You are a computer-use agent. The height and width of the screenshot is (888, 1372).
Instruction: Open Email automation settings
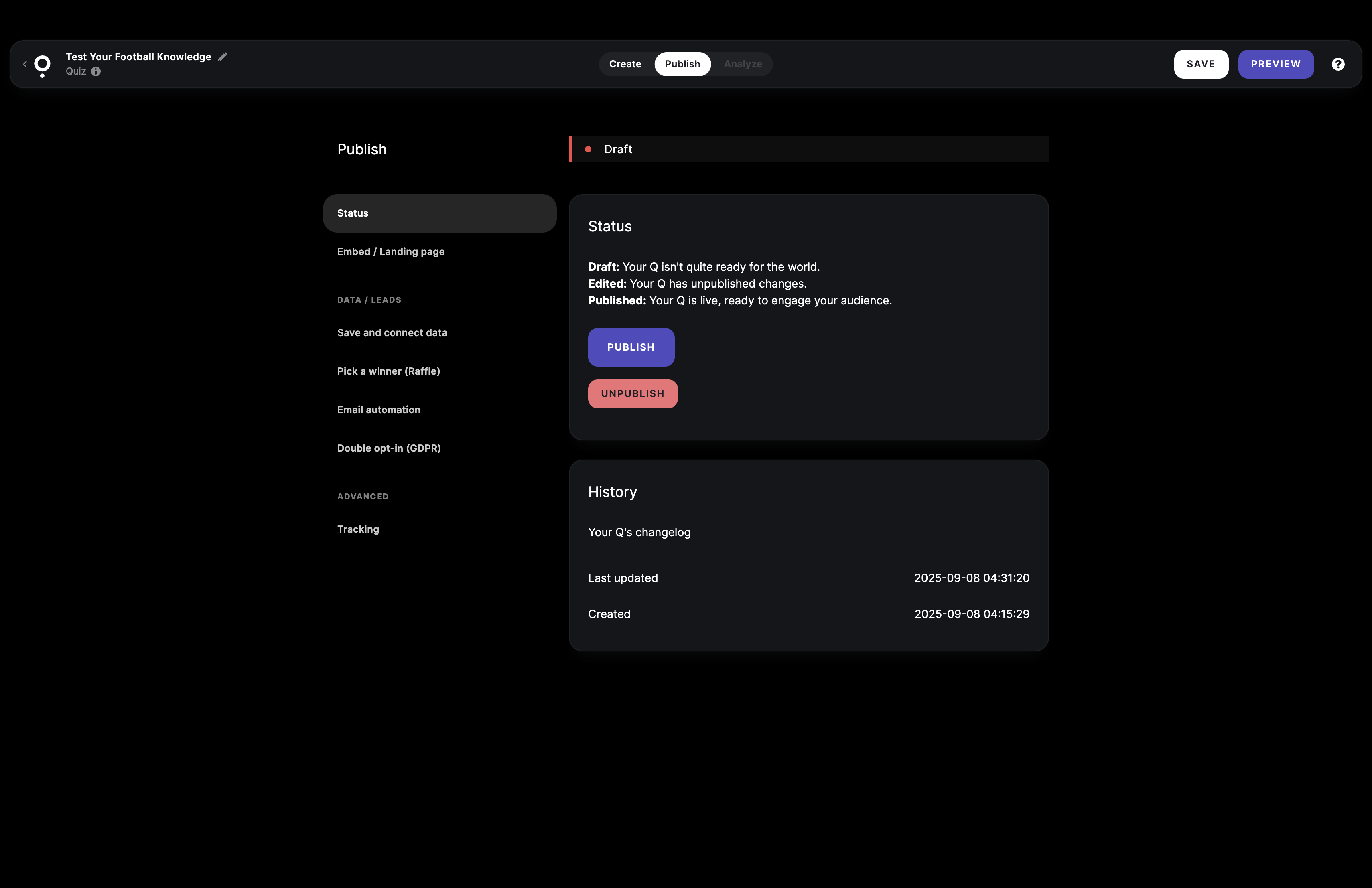(379, 410)
